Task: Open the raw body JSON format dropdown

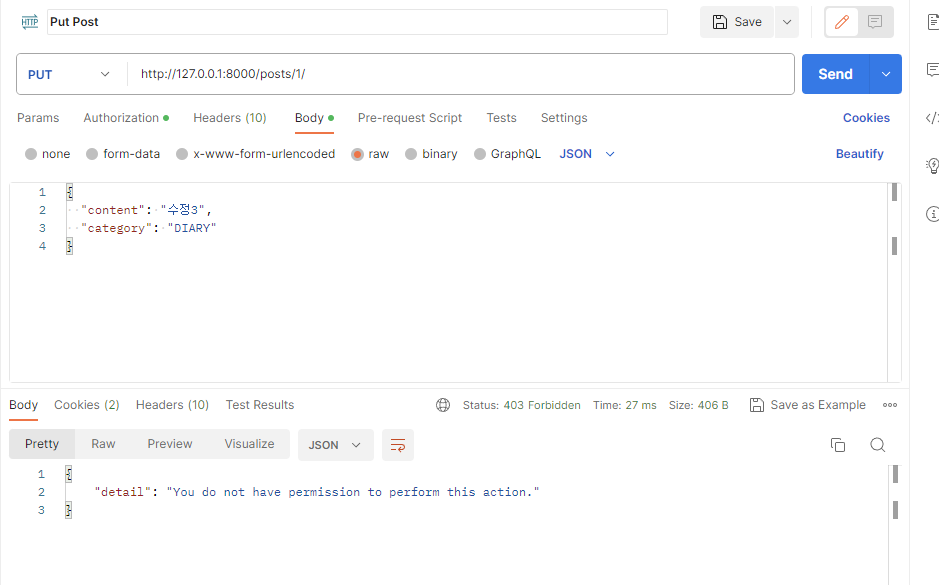Action: (587, 154)
